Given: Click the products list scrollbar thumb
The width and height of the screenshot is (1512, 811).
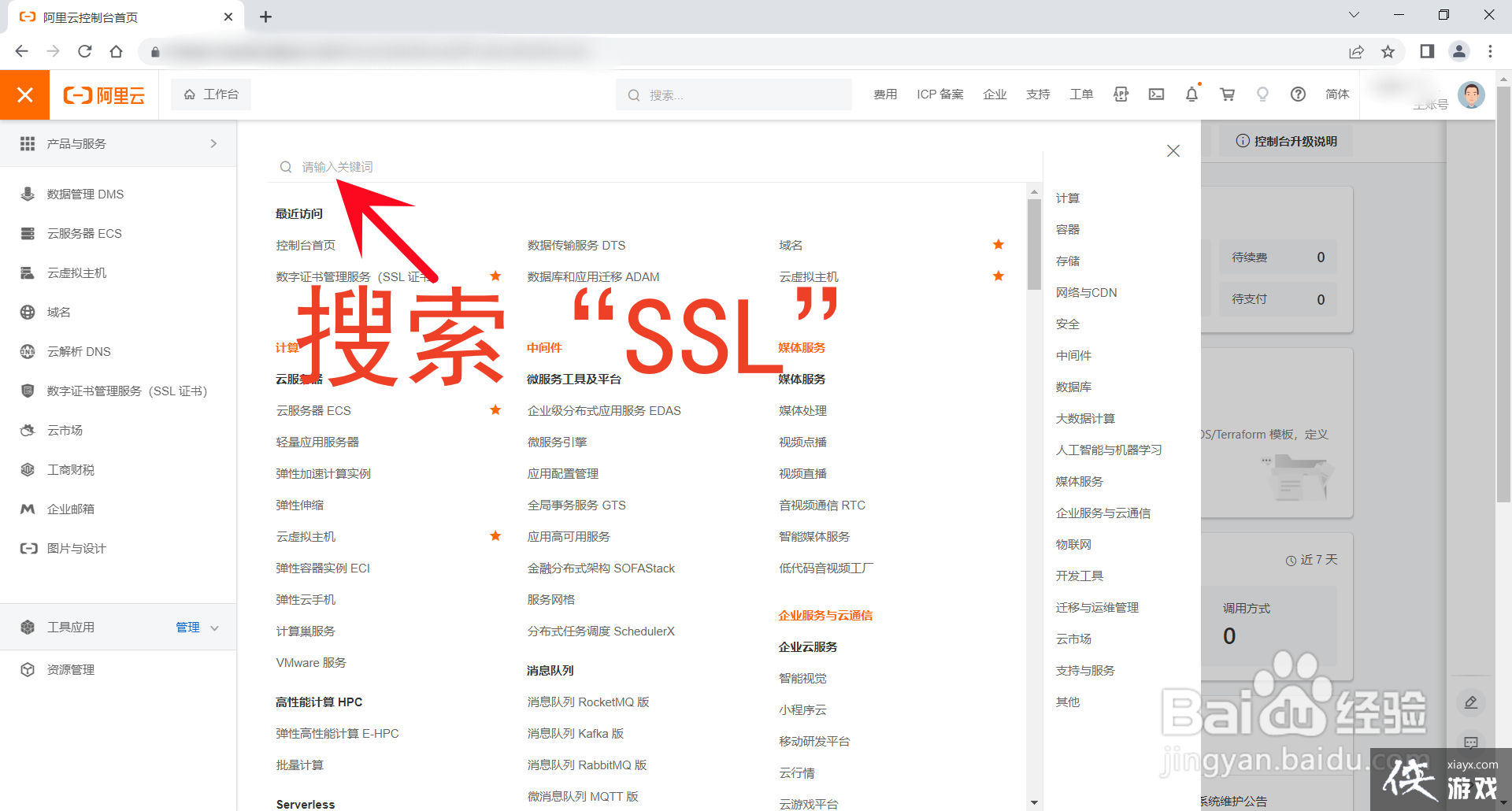Looking at the screenshot, I should [x=1034, y=244].
